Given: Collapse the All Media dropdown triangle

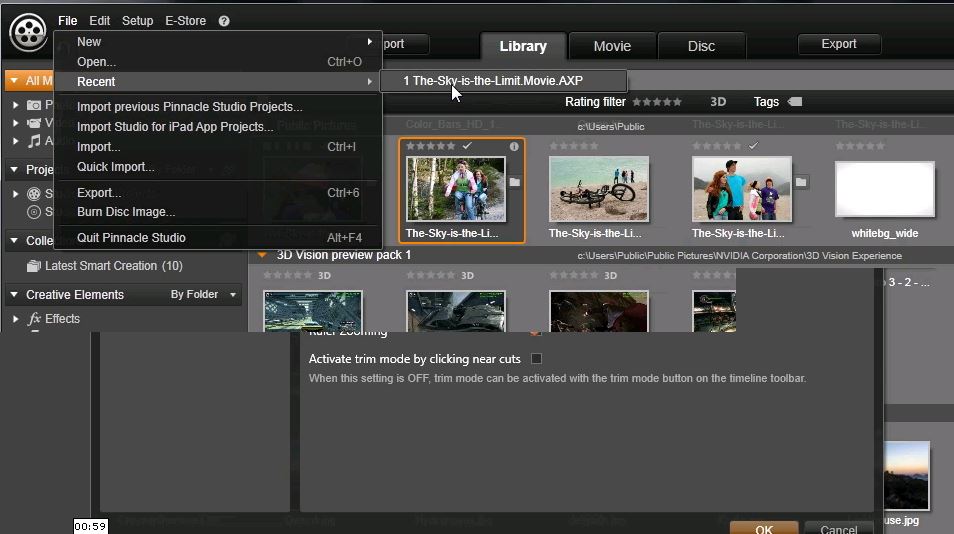Looking at the screenshot, I should pos(15,80).
